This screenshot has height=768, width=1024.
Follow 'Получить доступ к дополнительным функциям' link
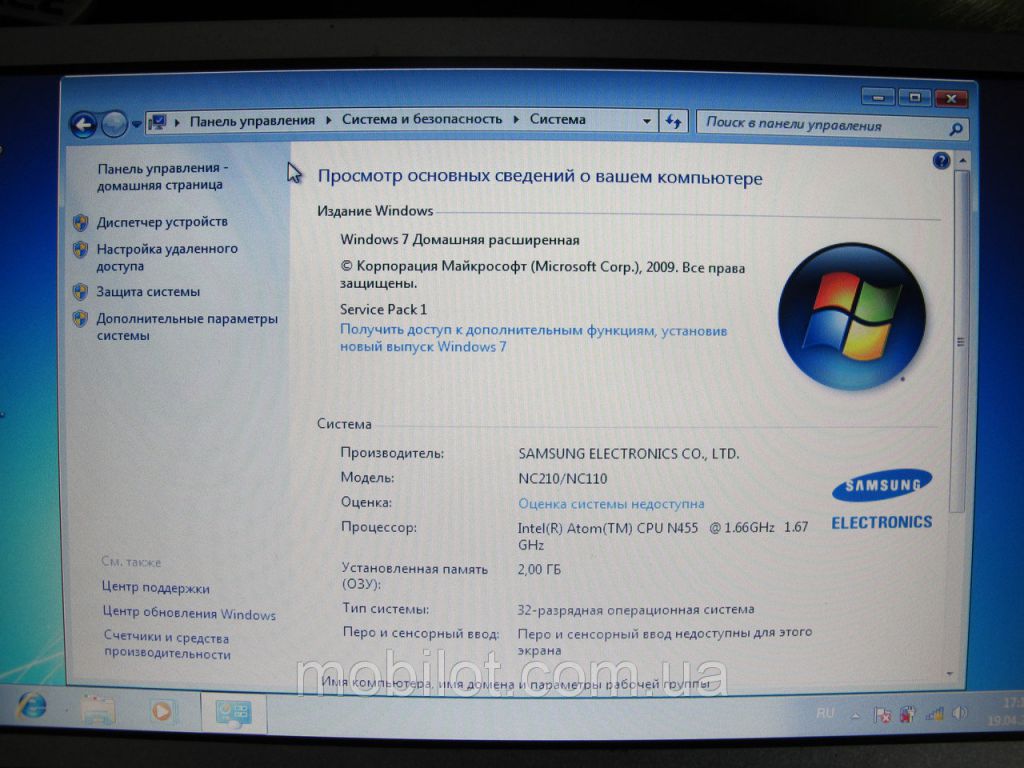point(534,338)
